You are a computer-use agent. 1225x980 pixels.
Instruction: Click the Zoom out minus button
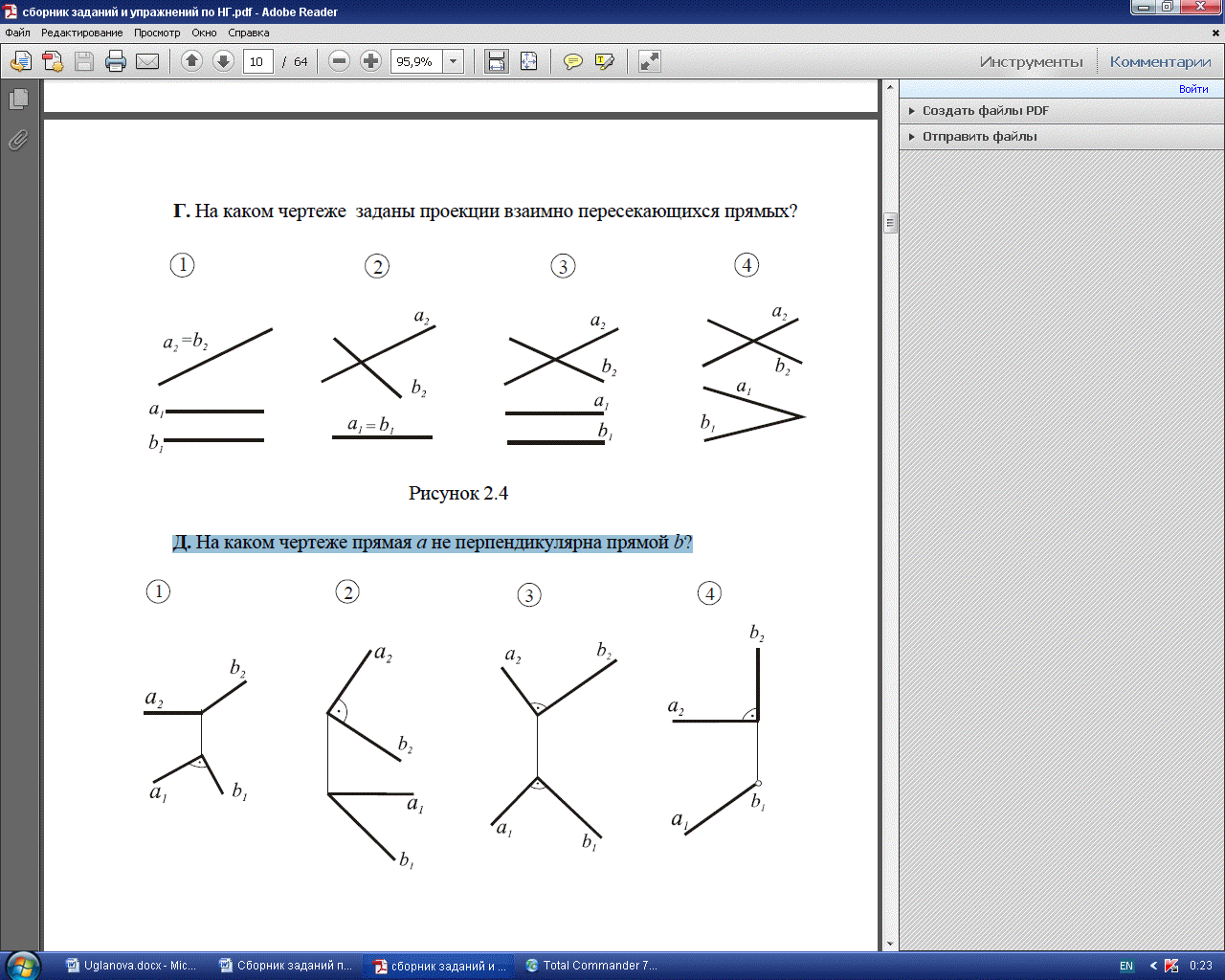(x=339, y=61)
